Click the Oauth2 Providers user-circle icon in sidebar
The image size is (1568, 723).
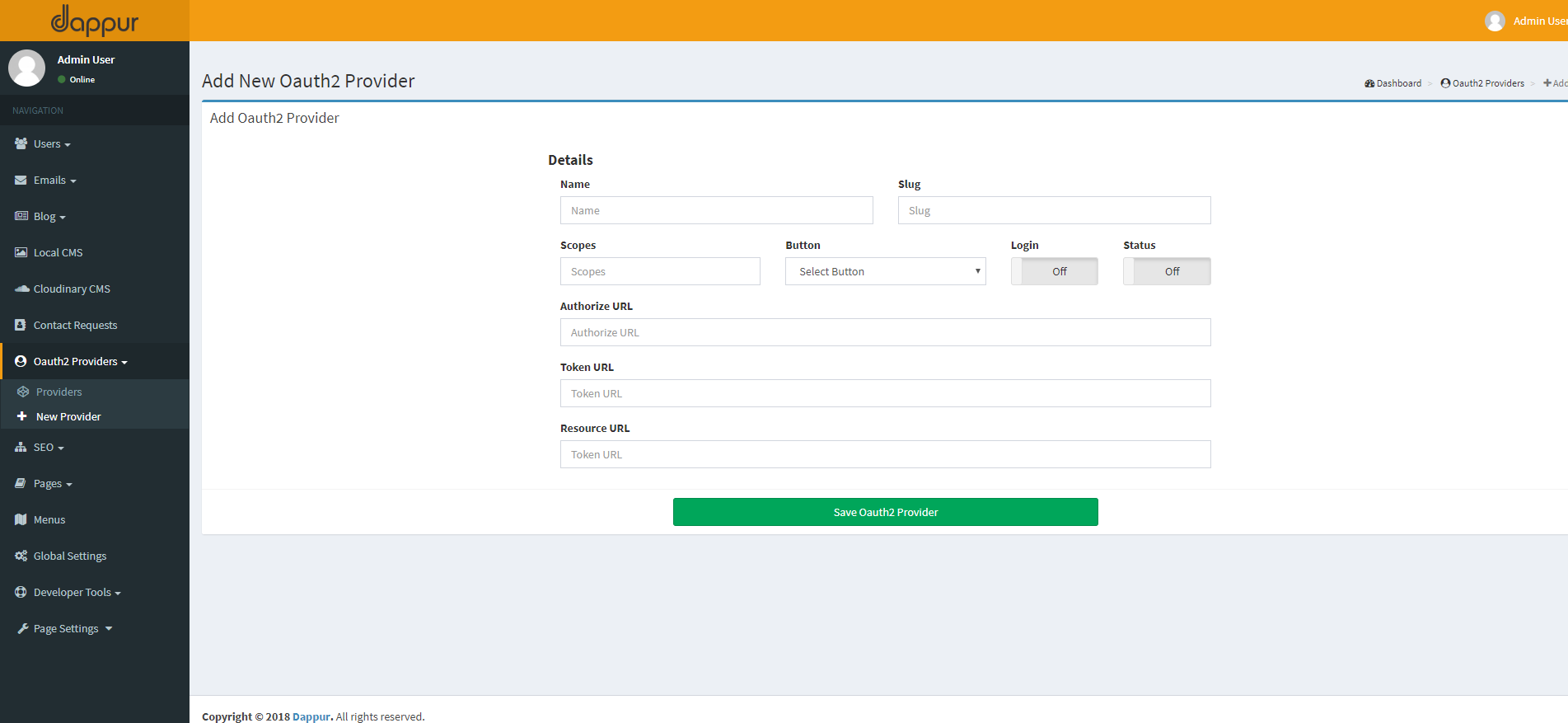tap(21, 361)
